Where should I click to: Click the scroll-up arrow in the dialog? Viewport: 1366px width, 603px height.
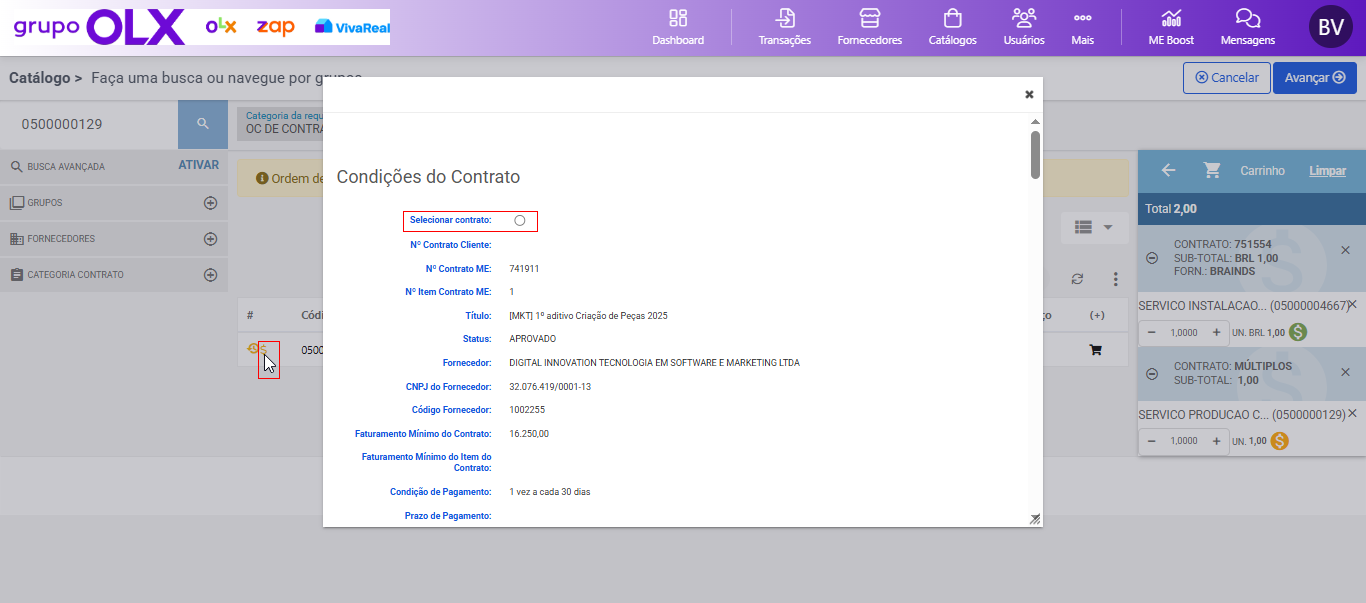pos(1035,121)
